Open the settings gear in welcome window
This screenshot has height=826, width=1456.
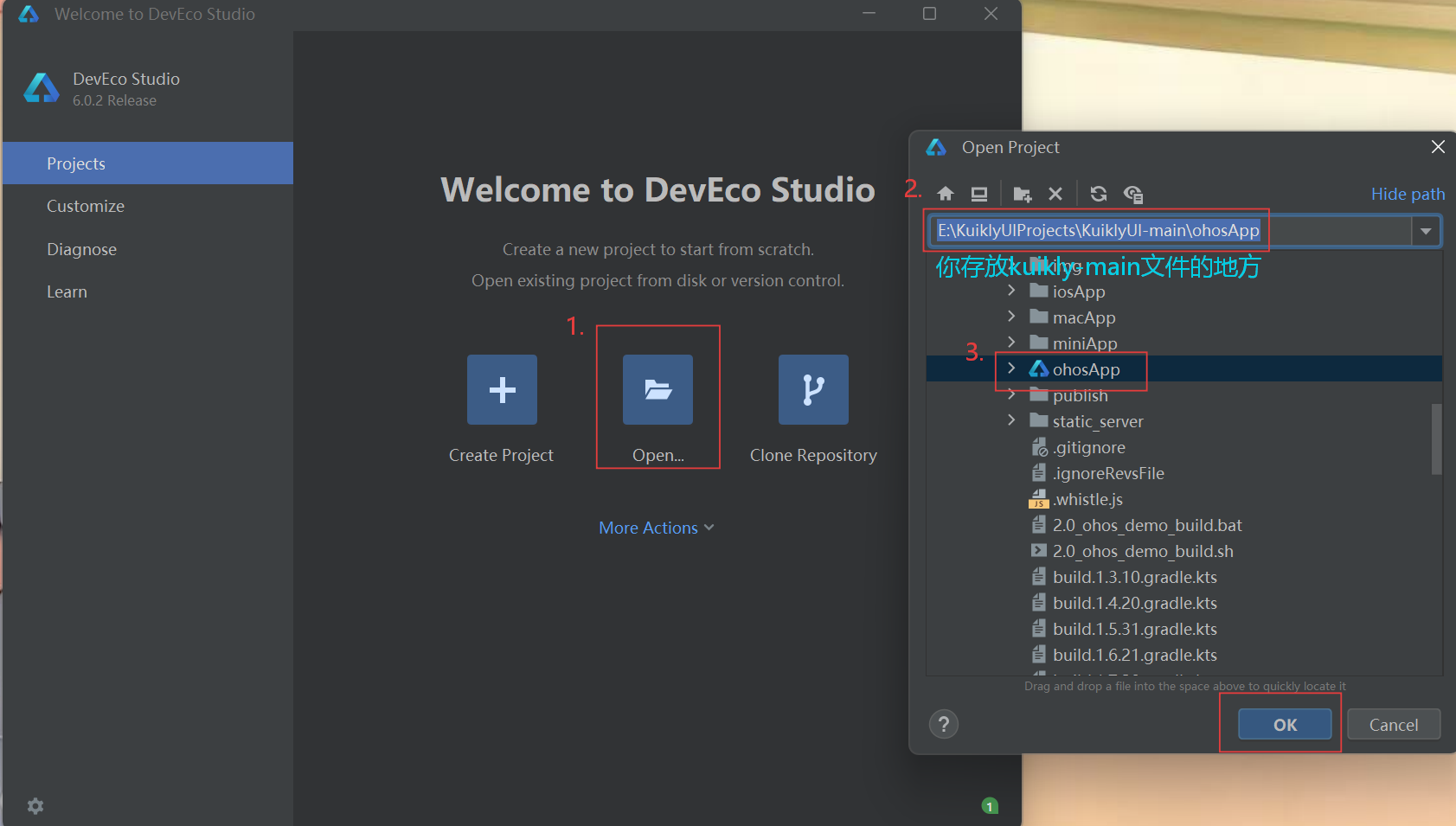(35, 806)
